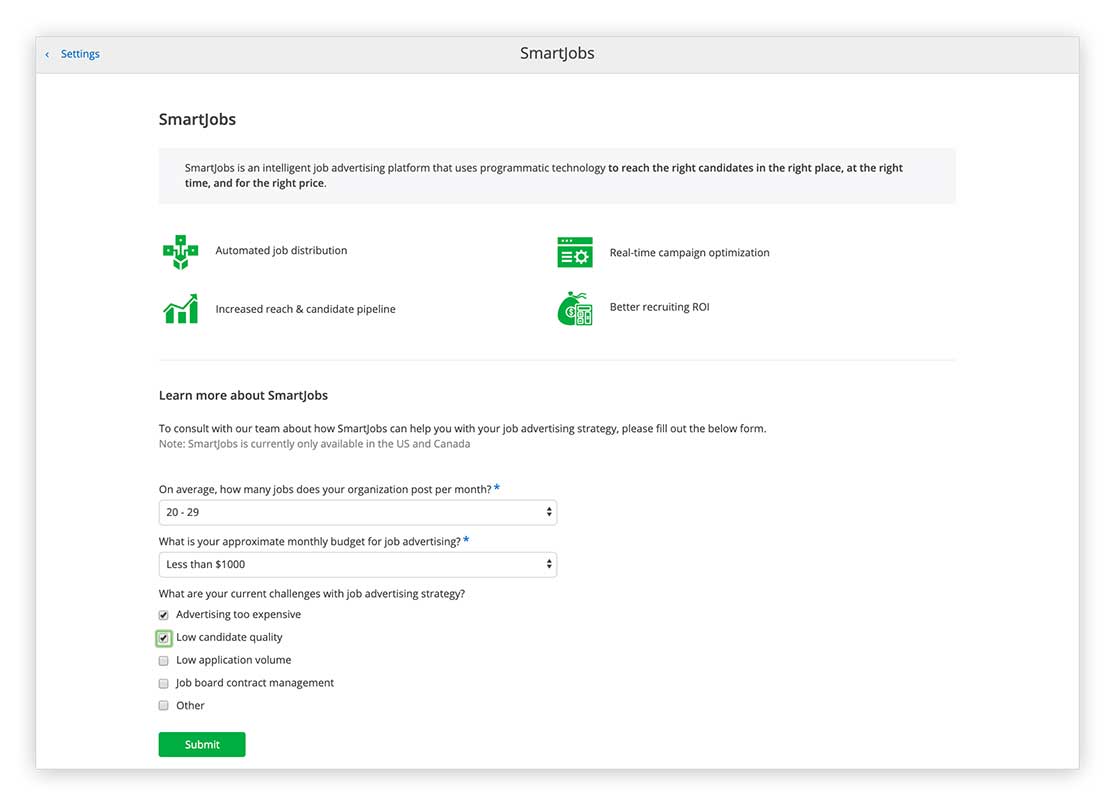Screen dimensions: 1116x807
Task: Click the arrows on Less than $1000 select
Action: 548,564
